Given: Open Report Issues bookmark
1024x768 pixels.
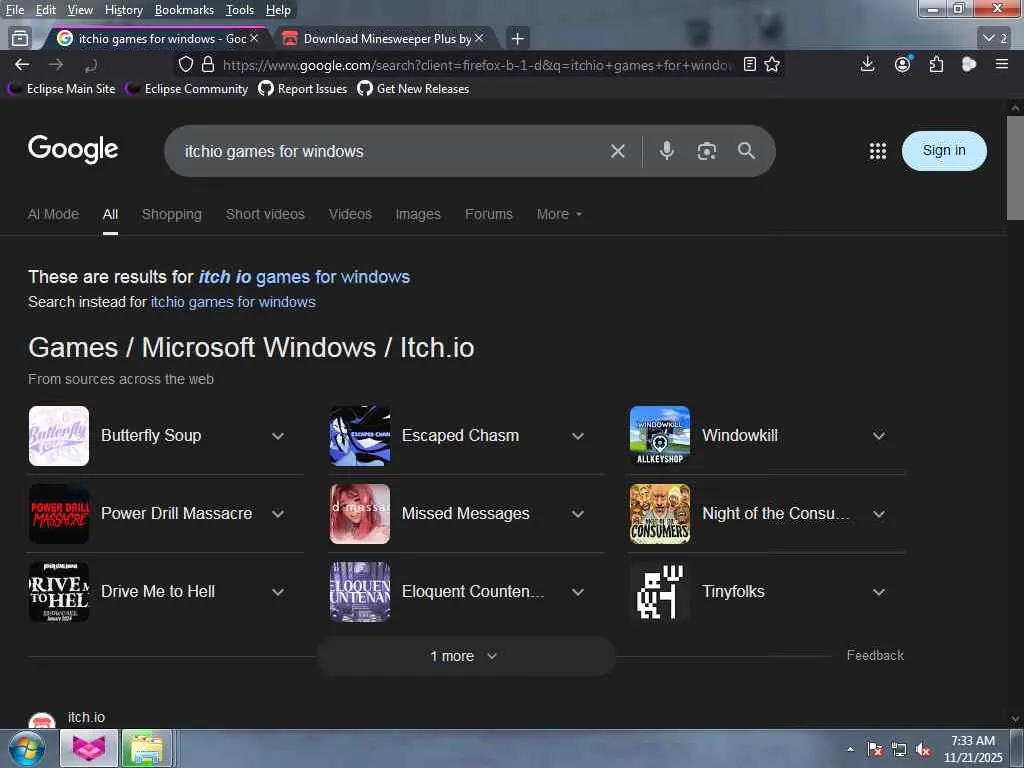Looking at the screenshot, I should click(303, 89).
